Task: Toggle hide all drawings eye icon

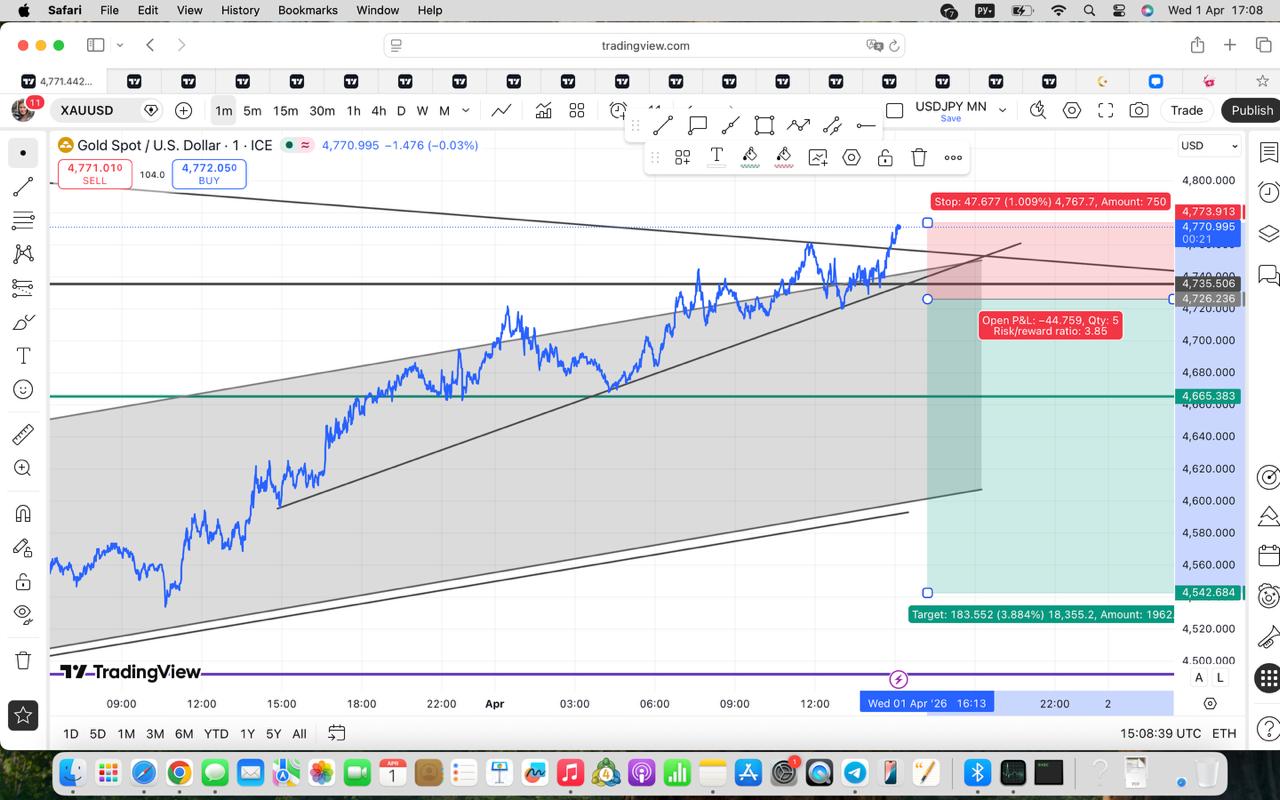Action: [x=23, y=613]
